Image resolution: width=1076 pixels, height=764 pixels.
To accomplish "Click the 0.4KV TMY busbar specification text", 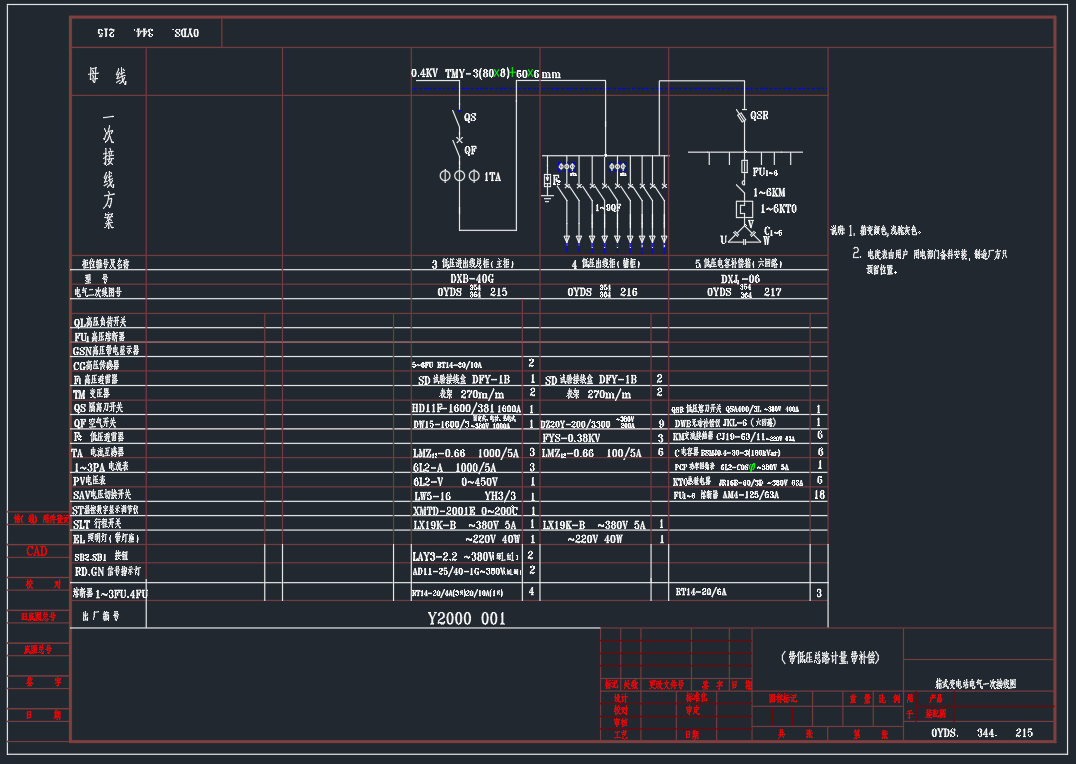I will tap(486, 74).
